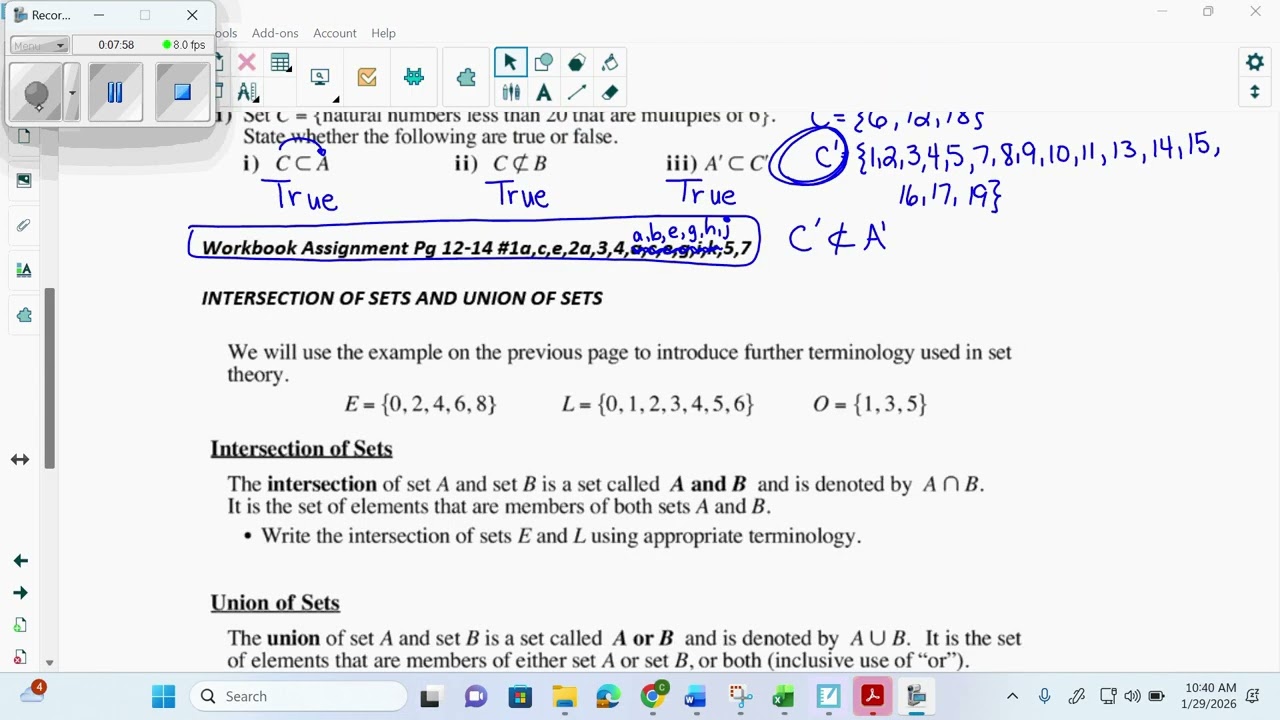Open the Help menu
The width and height of the screenshot is (1280, 720).
tap(384, 33)
